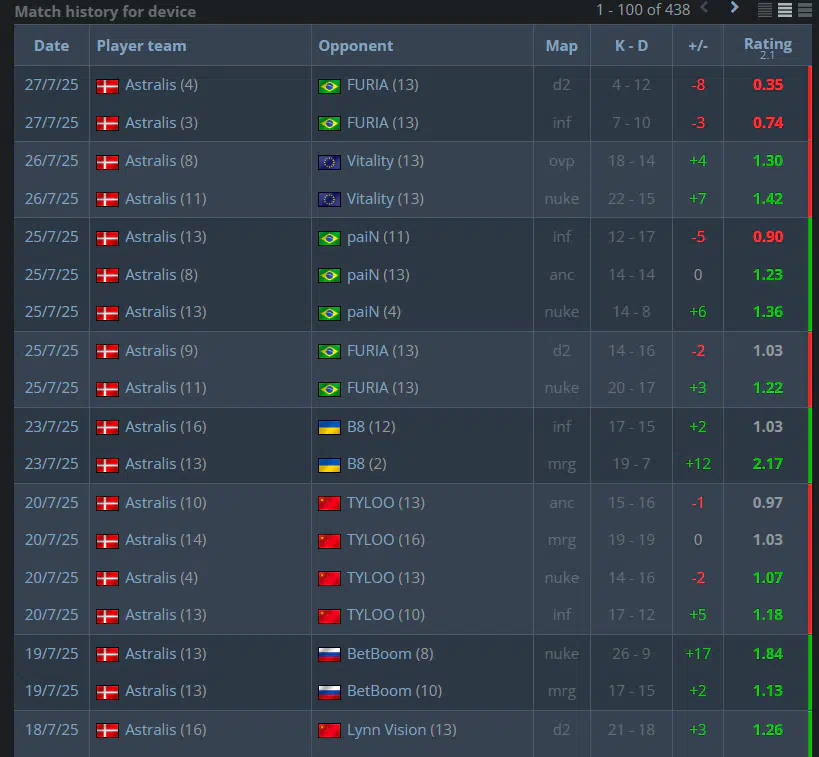This screenshot has height=757, width=819.
Task: Click Denmark flag beside Astralis (10)
Action: (x=107, y=504)
